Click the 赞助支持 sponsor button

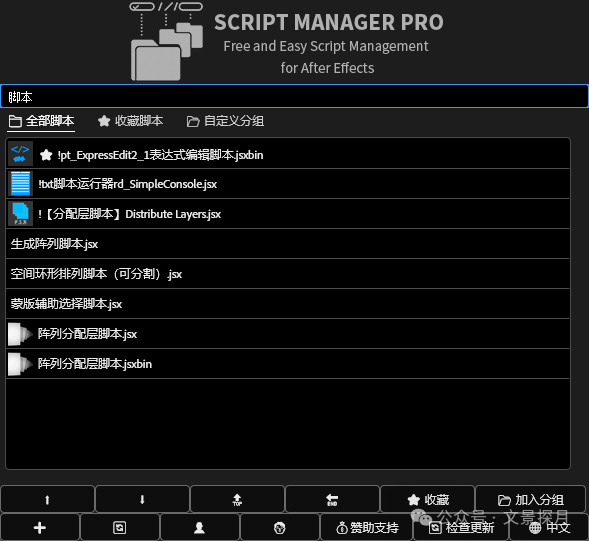(367, 528)
